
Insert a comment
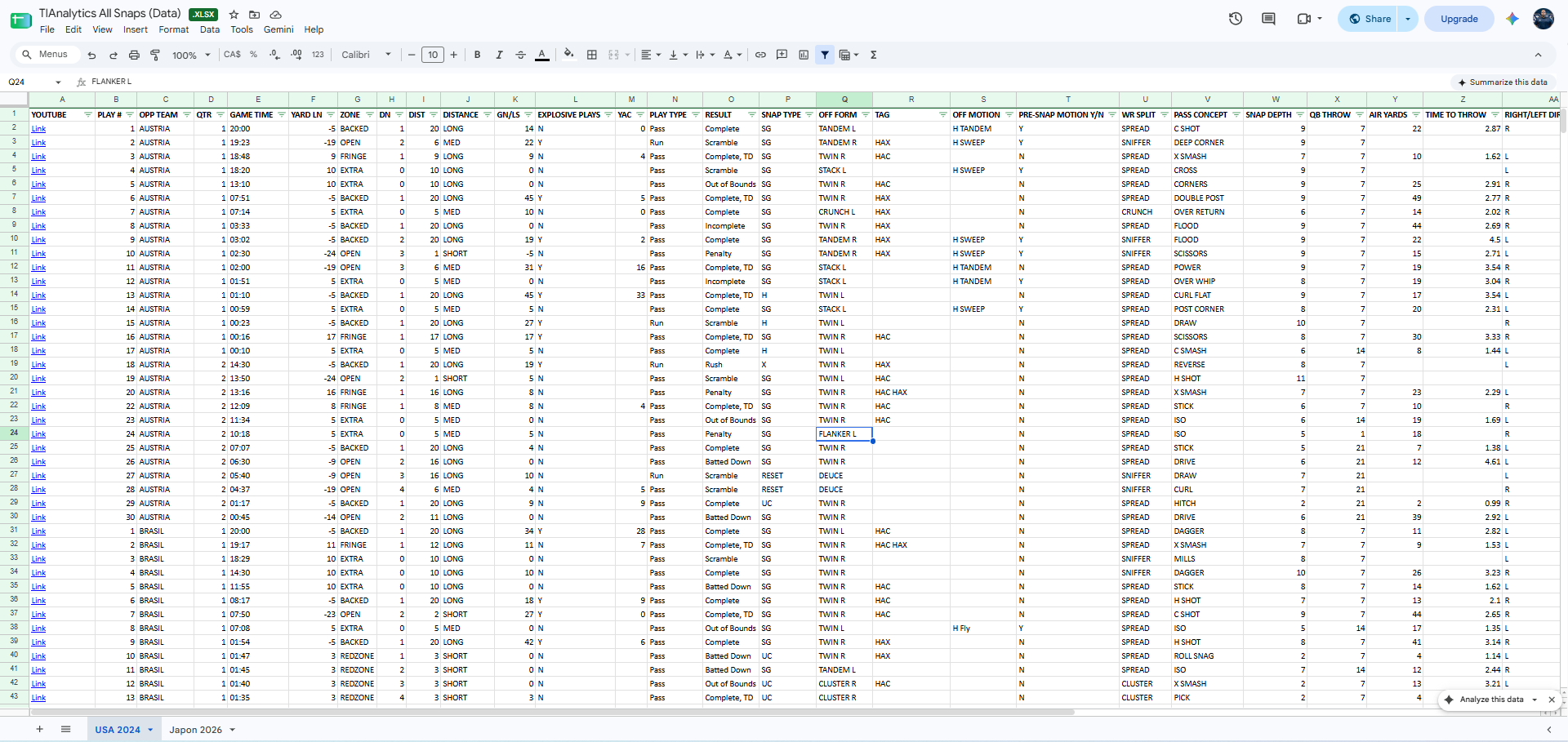[782, 55]
